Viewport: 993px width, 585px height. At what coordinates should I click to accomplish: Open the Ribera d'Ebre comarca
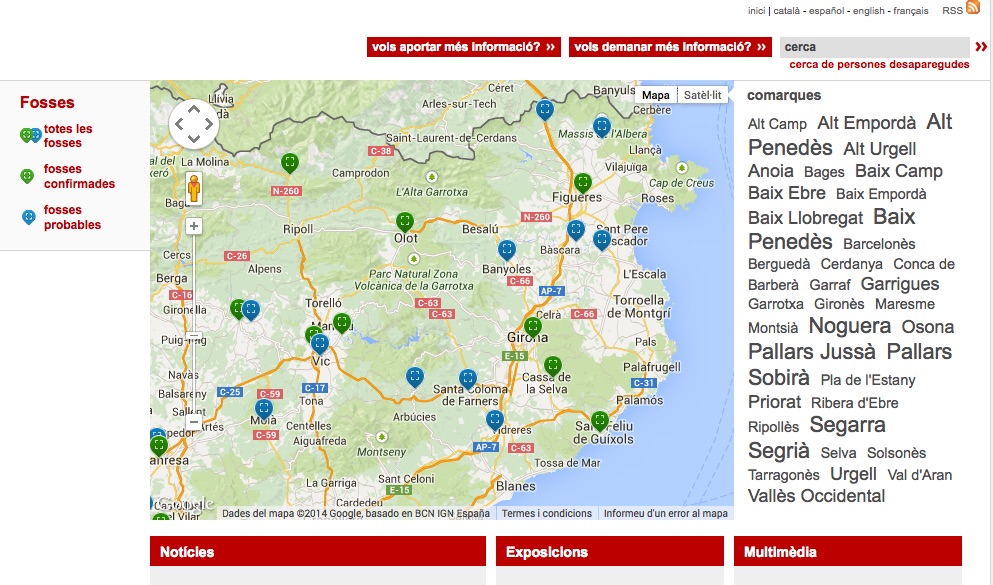tap(854, 403)
